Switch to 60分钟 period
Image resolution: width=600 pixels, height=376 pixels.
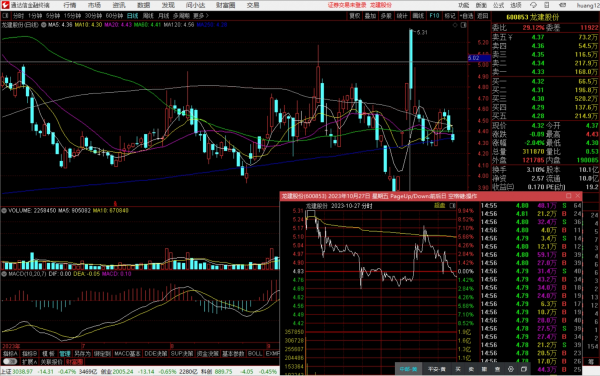[x=114, y=16]
